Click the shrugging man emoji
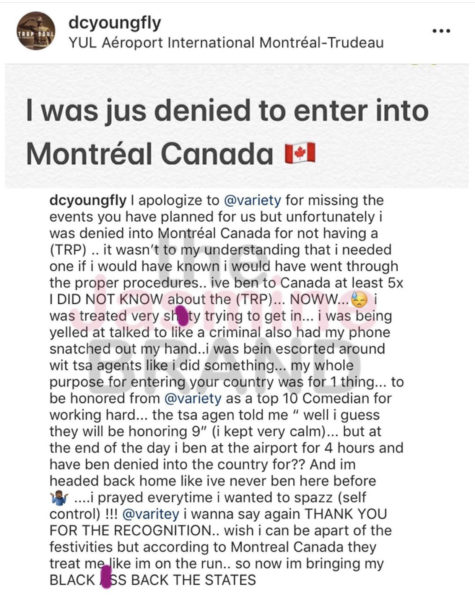This screenshot has height=600, width=475. click(x=59, y=498)
